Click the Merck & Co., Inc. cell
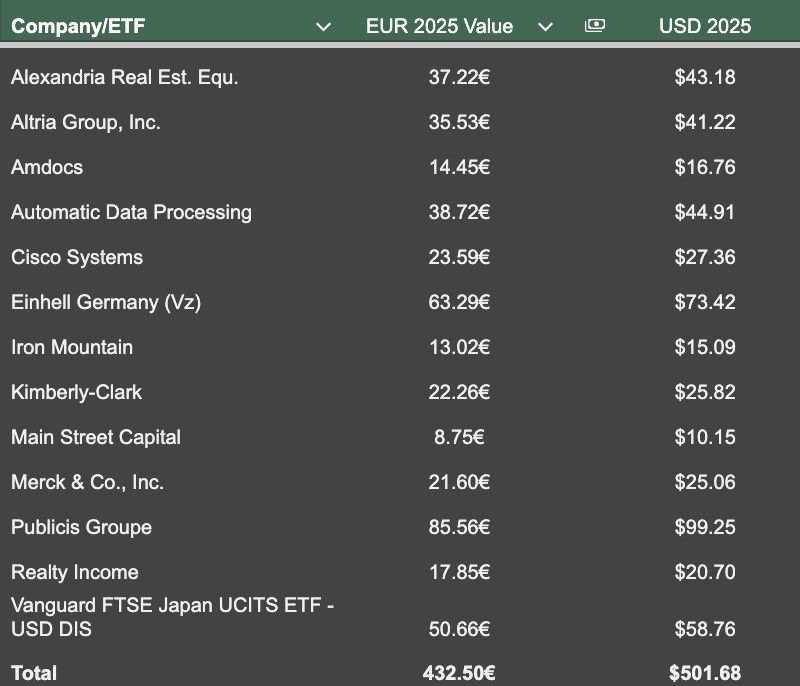The width and height of the screenshot is (800, 686). [x=87, y=482]
